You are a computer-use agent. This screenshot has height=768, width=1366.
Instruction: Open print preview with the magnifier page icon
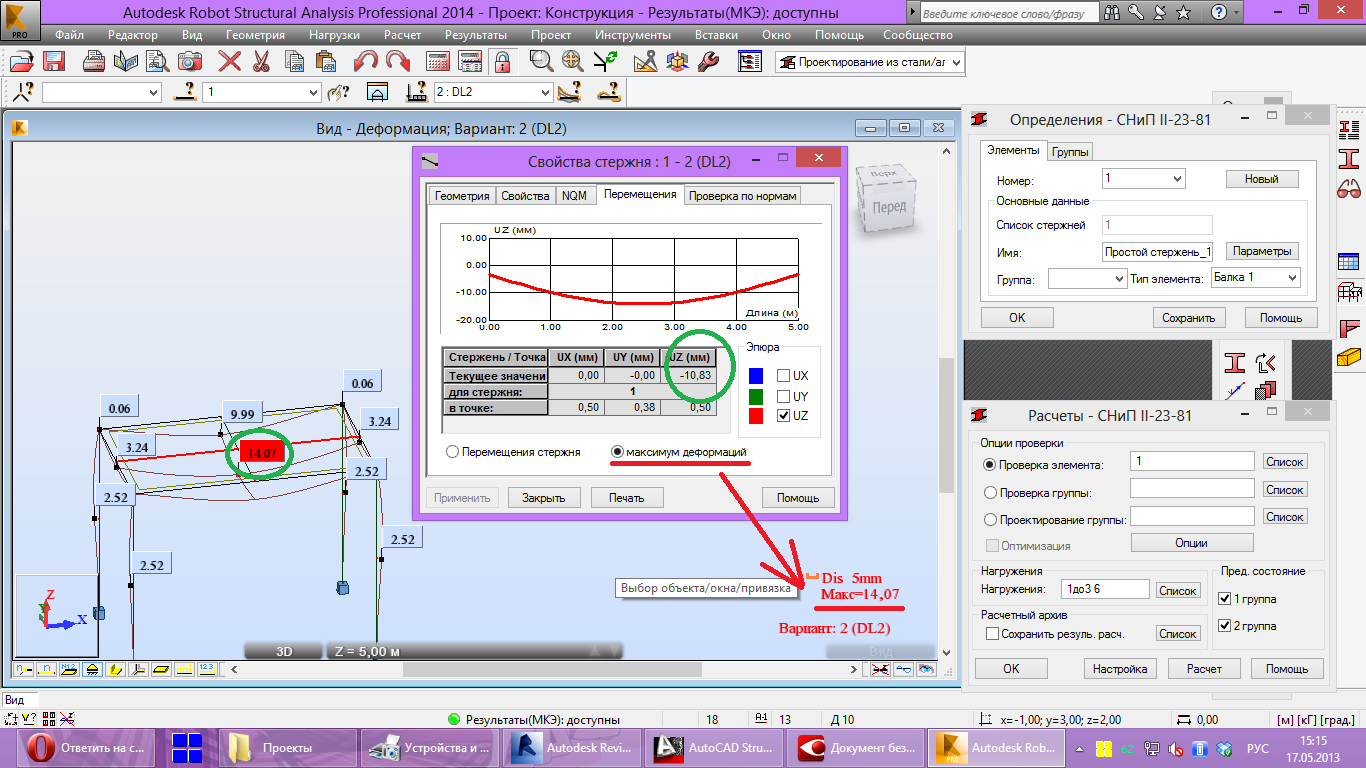point(158,61)
